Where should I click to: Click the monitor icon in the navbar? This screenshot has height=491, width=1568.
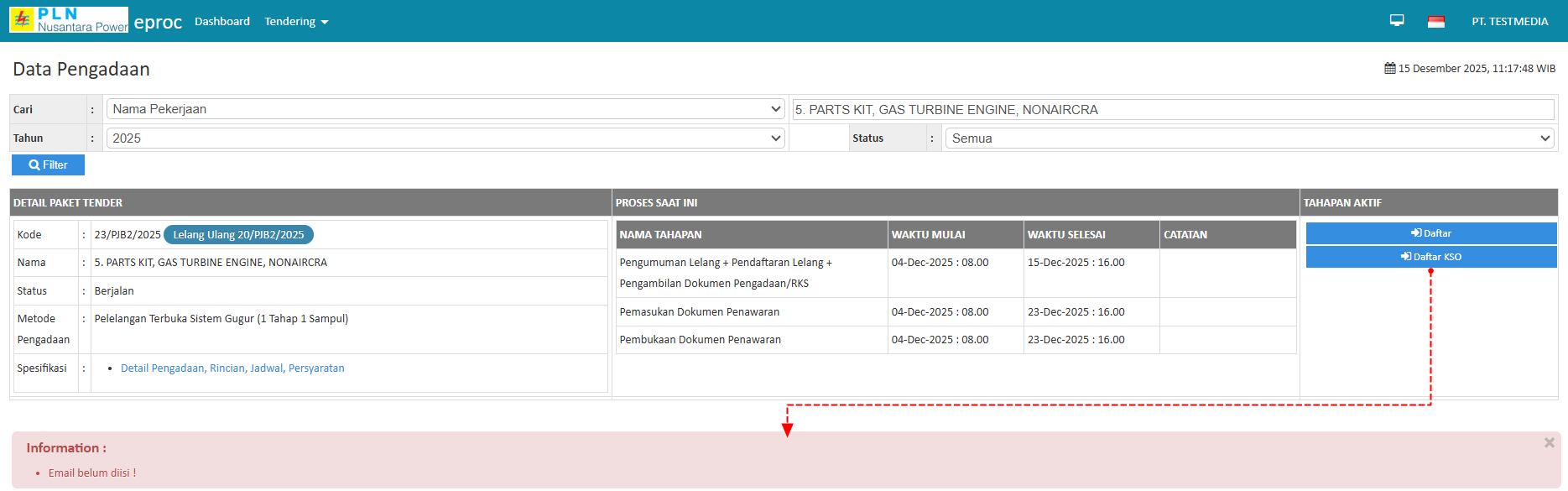pos(1397,21)
